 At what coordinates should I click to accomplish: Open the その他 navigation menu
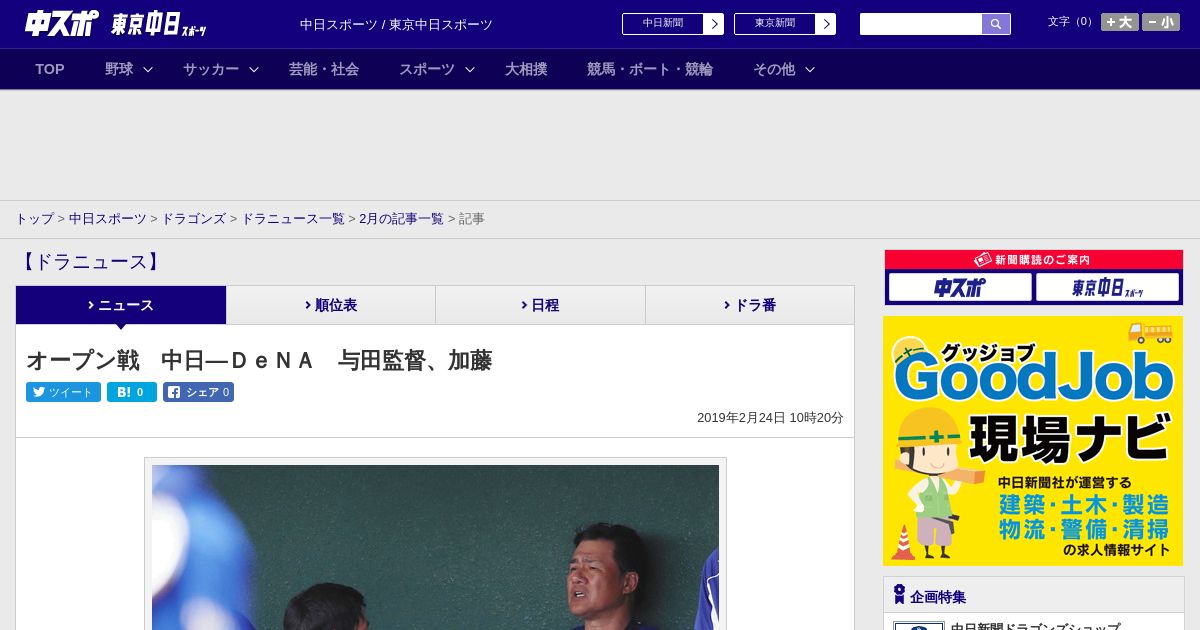coord(774,69)
